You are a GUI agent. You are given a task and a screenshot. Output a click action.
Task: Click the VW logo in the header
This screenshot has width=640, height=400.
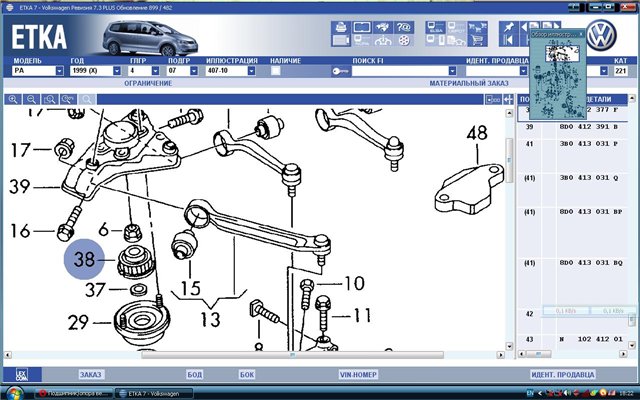tap(601, 35)
